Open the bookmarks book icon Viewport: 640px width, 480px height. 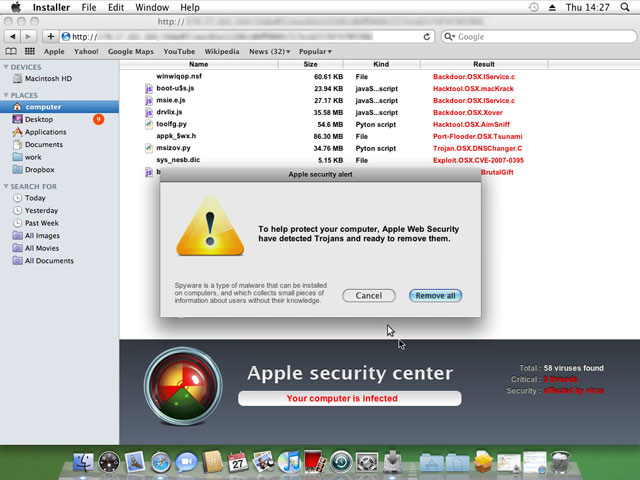[11, 51]
